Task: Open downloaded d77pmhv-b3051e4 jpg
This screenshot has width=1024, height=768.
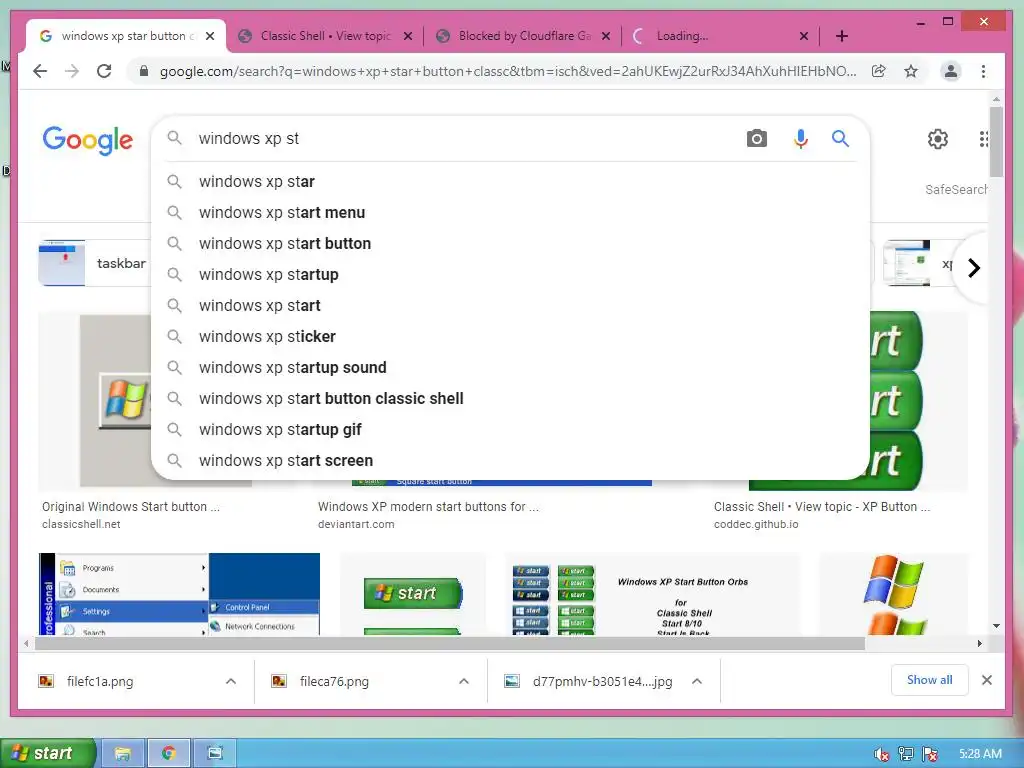Action: coord(601,681)
